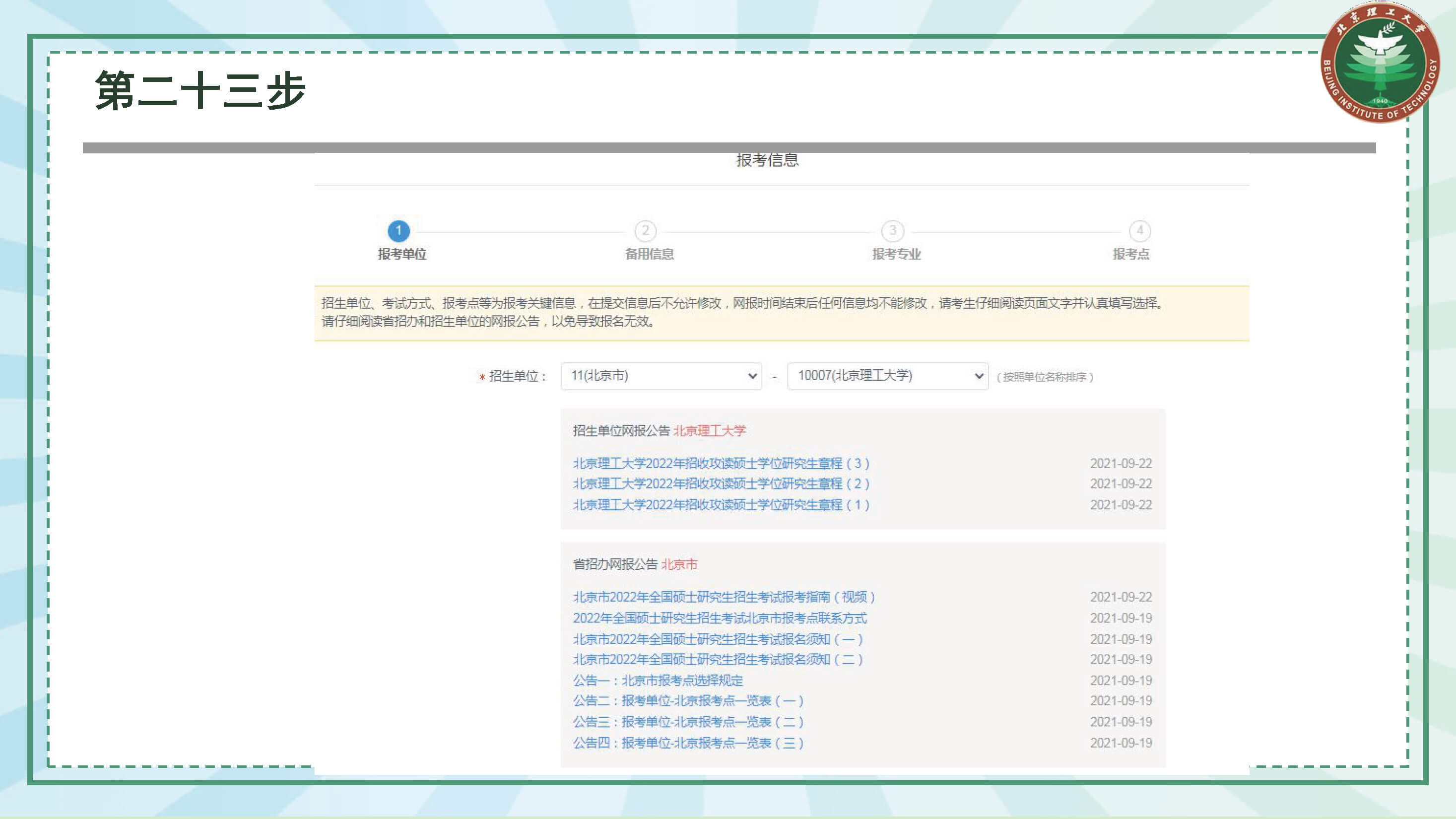The image size is (1456, 819).
Task: Click the step 4 circle for 报考点
Action: click(1139, 231)
